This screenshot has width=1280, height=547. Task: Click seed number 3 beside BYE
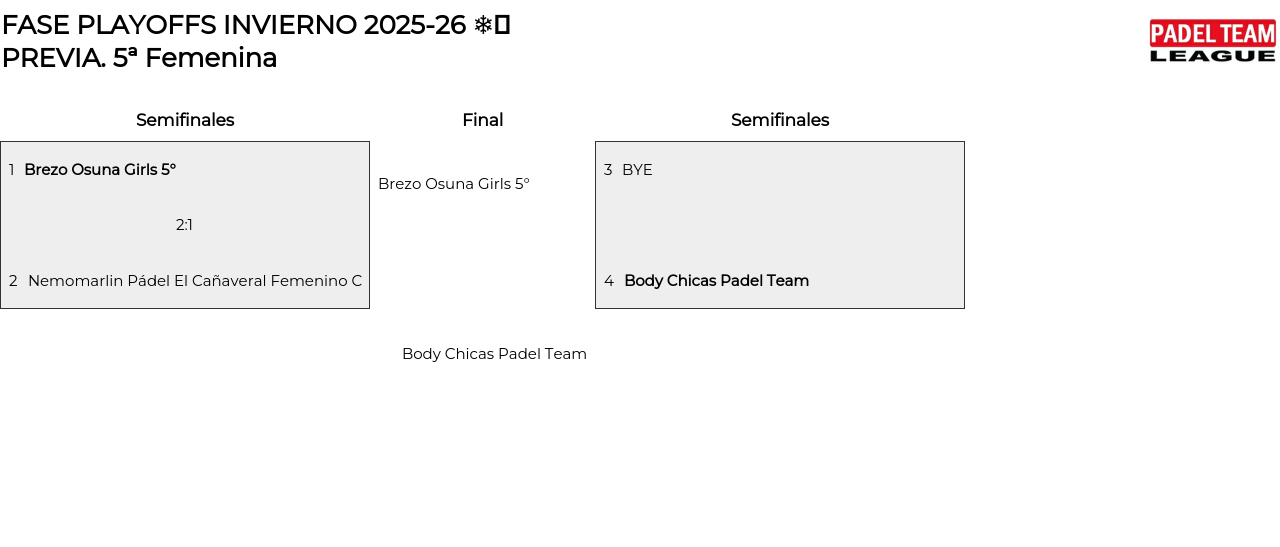click(x=608, y=170)
